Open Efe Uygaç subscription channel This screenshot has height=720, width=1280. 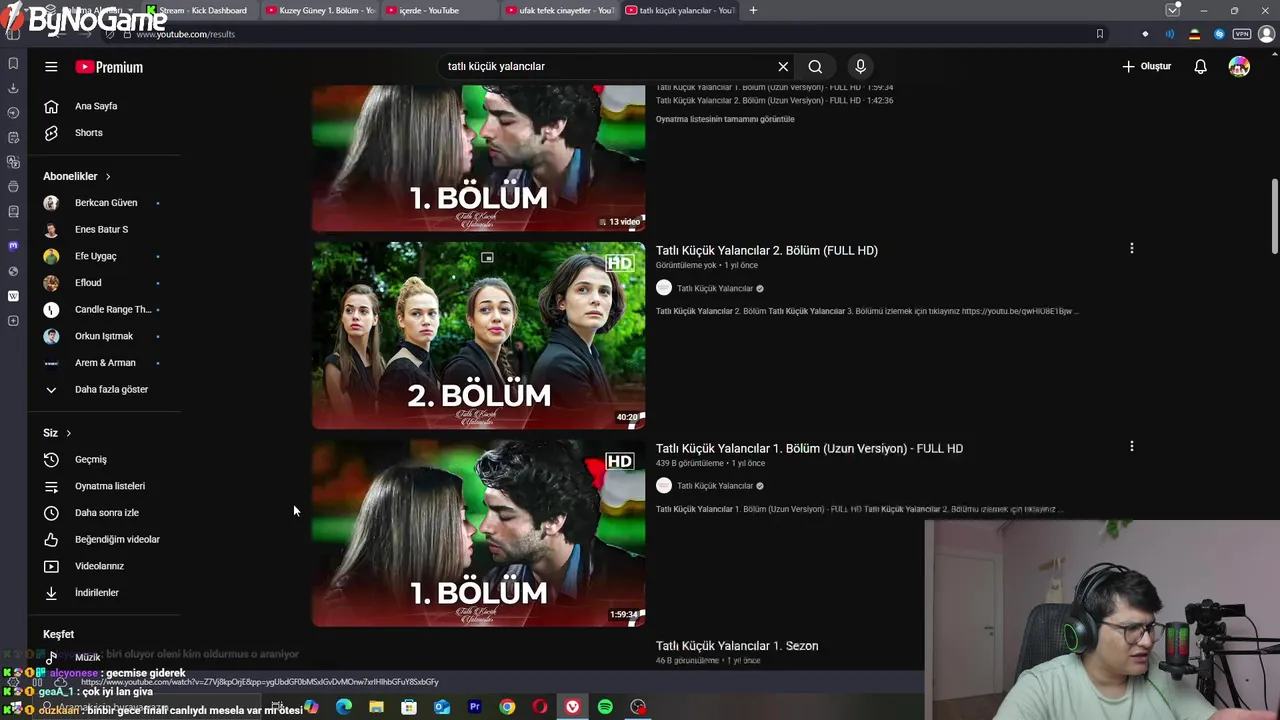click(x=95, y=256)
